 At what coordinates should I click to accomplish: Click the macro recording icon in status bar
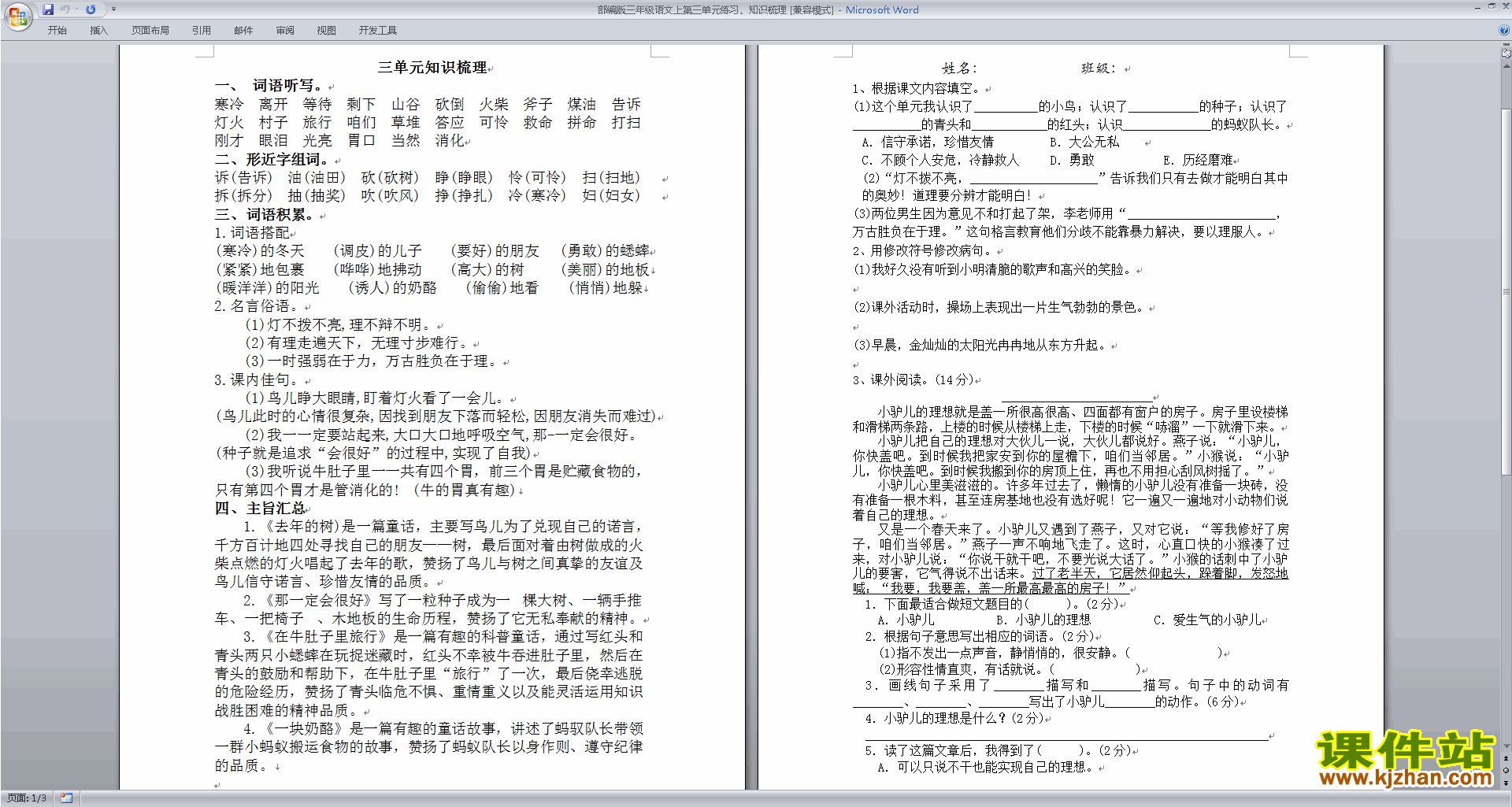click(x=66, y=798)
